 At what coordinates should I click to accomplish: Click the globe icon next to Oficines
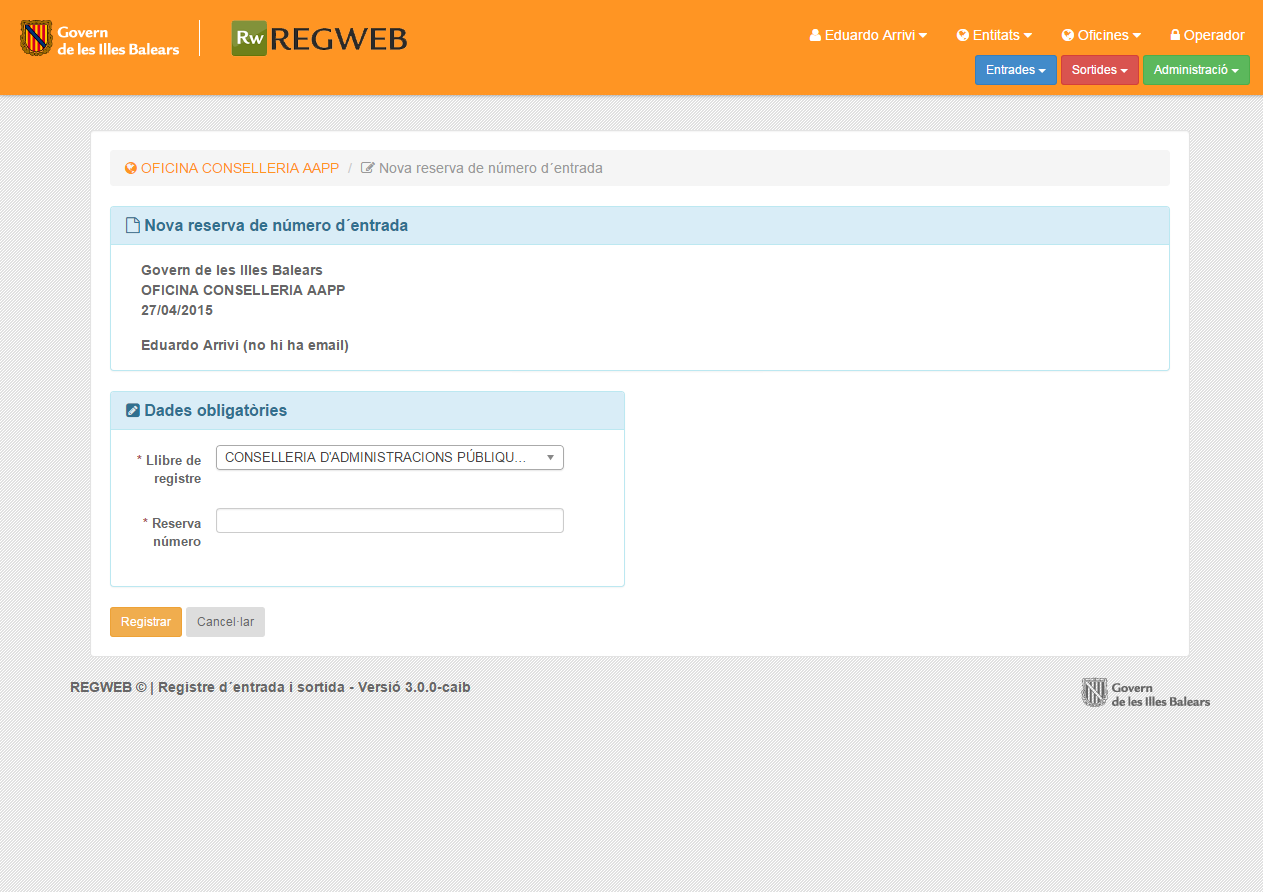coord(1067,35)
